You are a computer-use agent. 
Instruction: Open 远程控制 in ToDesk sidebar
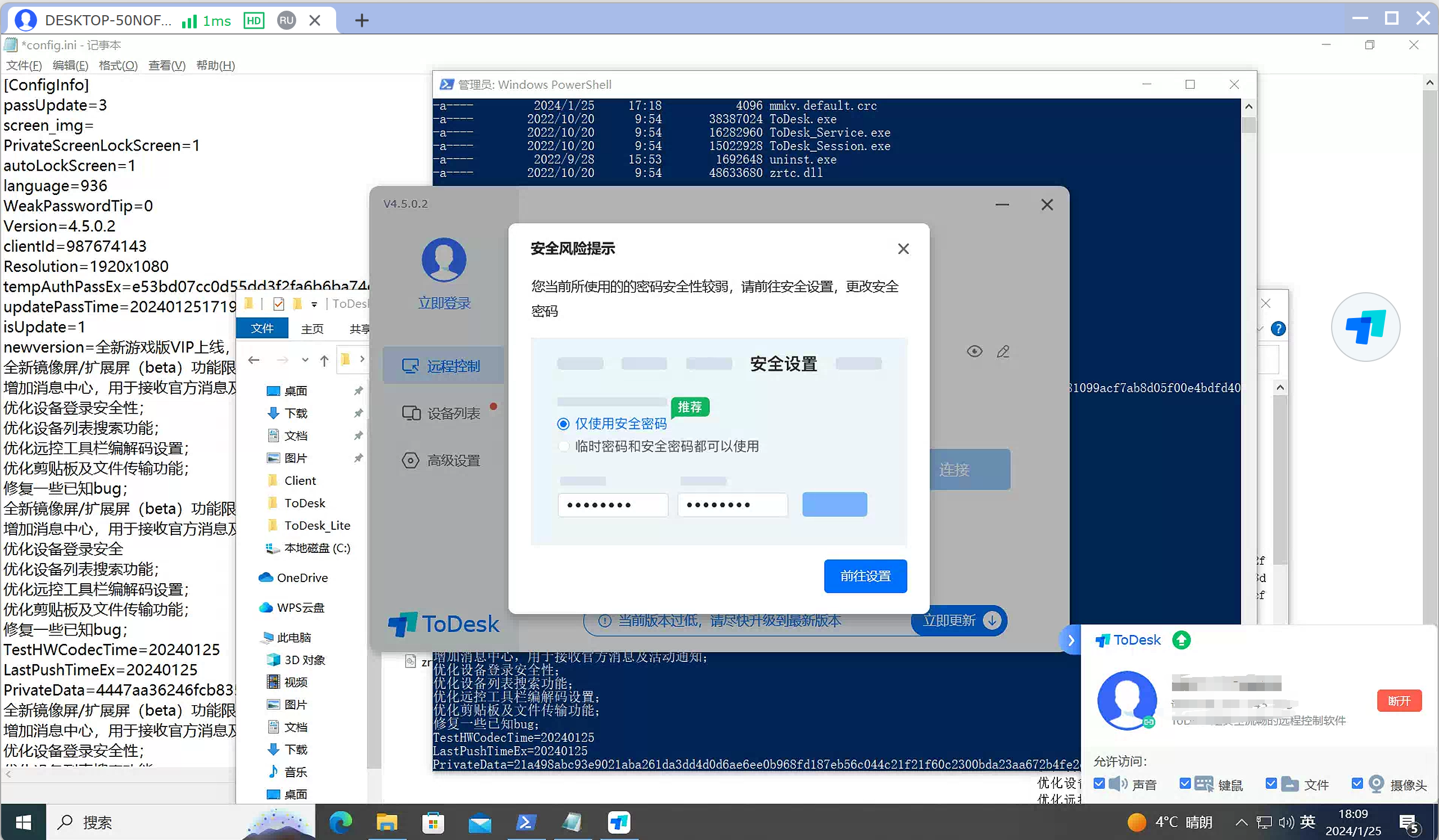(x=443, y=365)
